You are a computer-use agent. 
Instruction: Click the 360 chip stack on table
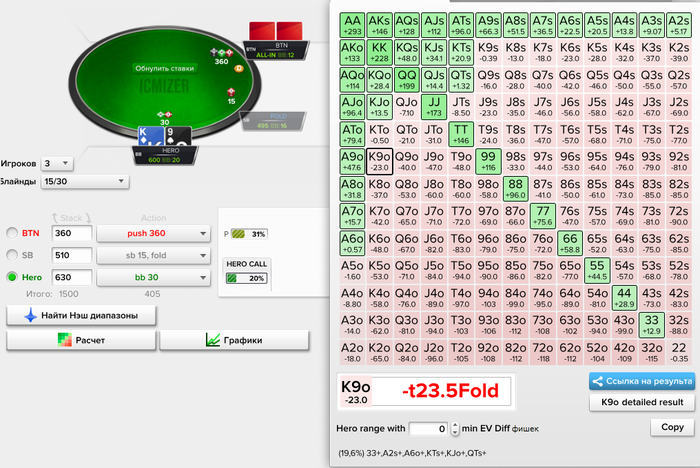[x=221, y=53]
